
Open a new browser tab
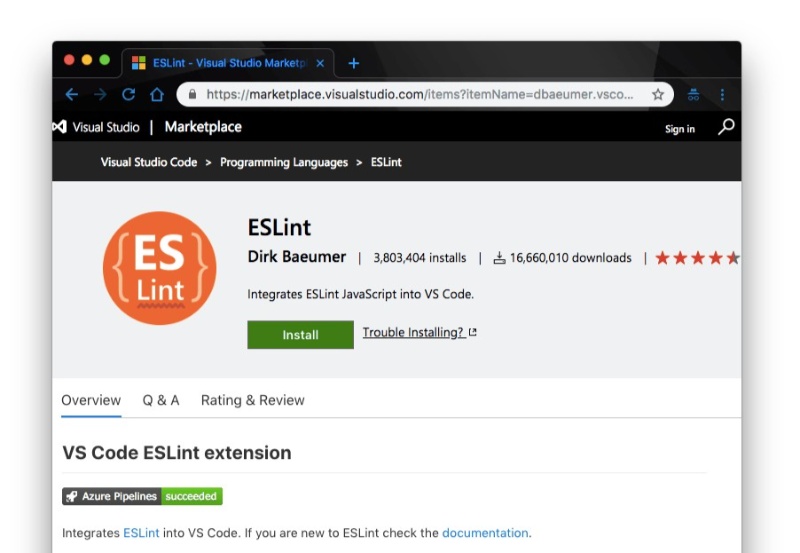coord(354,63)
